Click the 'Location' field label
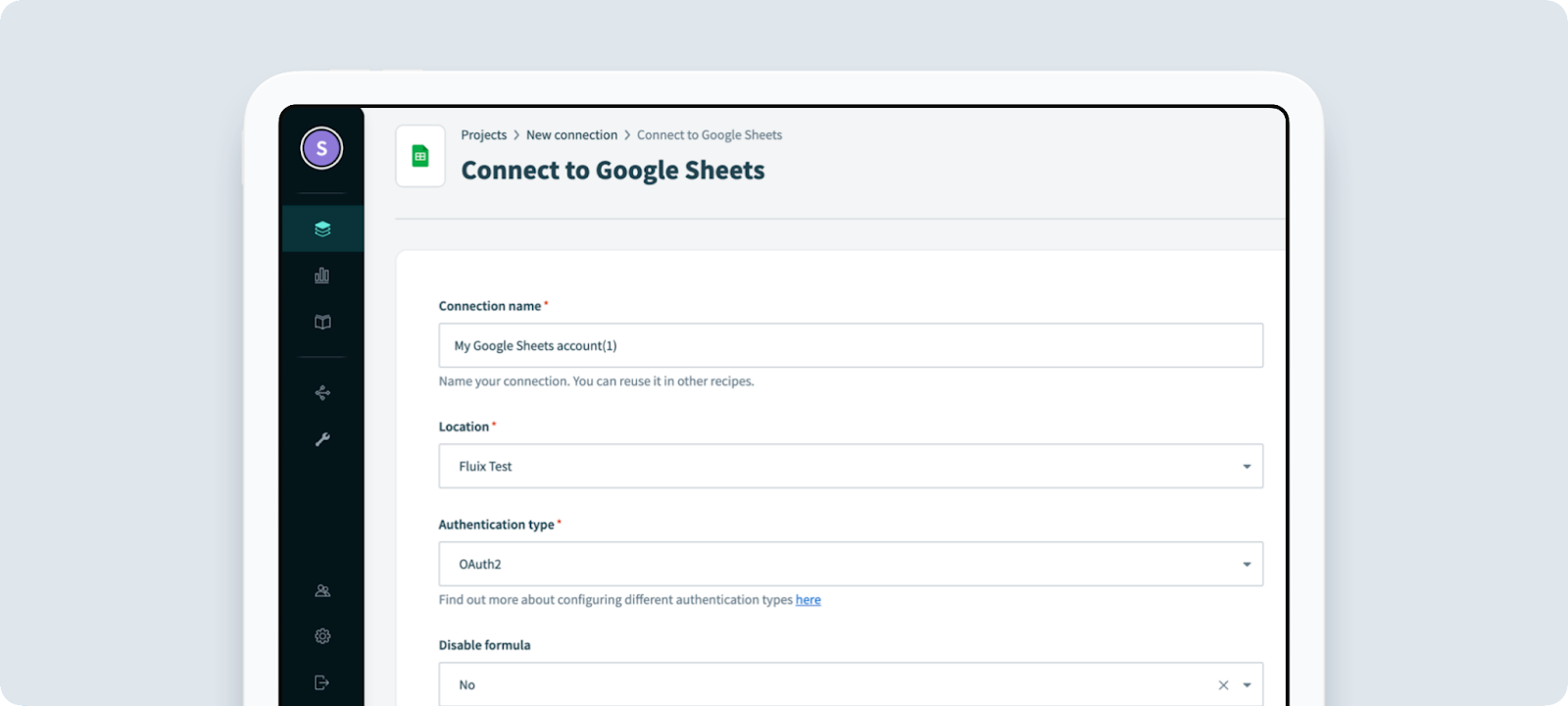 click(464, 427)
